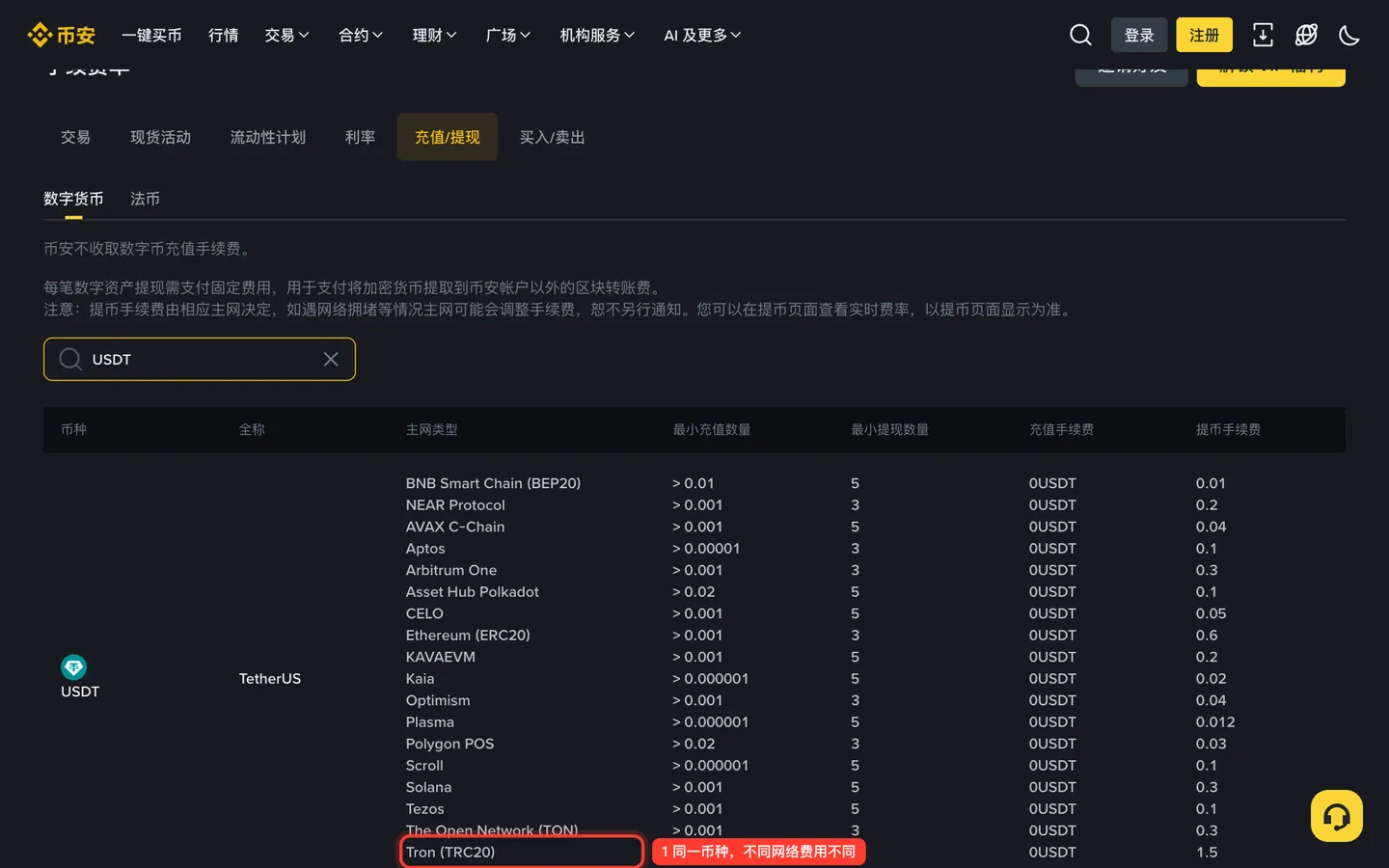Expand the 理财 dropdown menu
The image size is (1389, 868).
(435, 36)
